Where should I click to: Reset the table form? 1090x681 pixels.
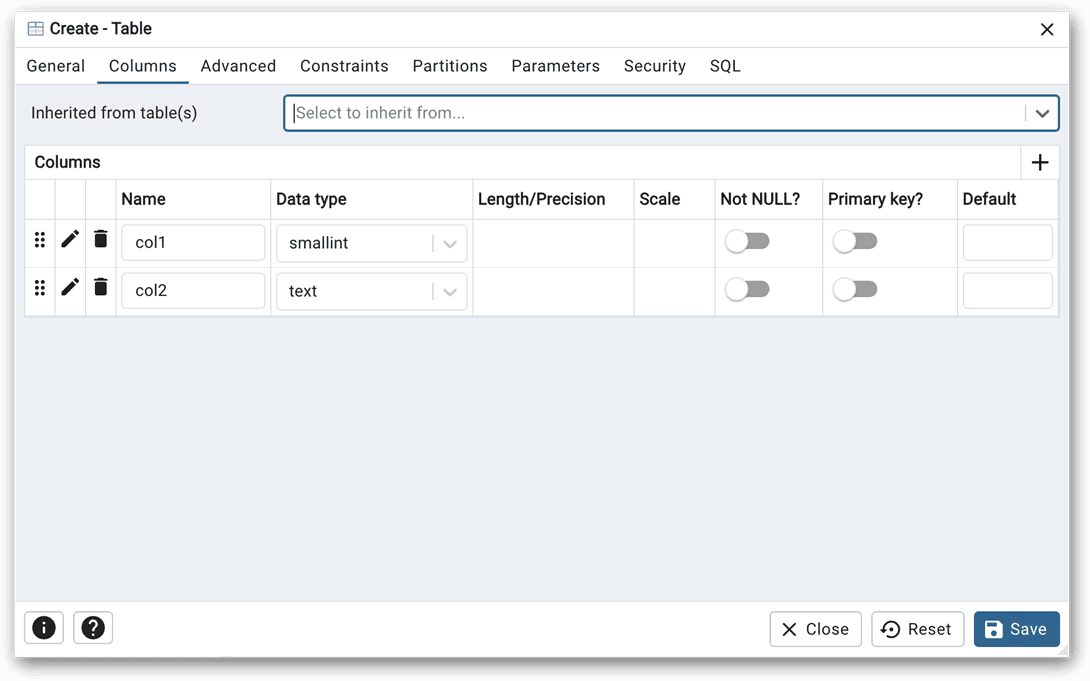(917, 629)
